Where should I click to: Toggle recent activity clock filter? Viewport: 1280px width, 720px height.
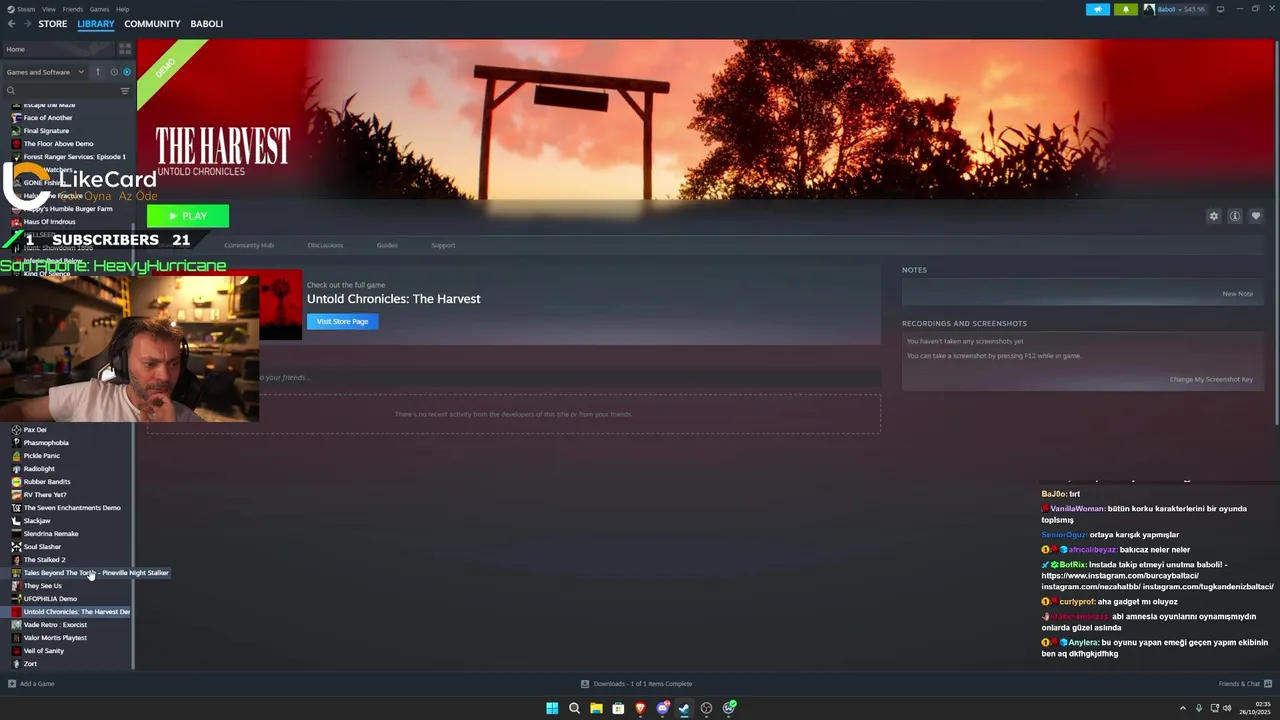(114, 72)
